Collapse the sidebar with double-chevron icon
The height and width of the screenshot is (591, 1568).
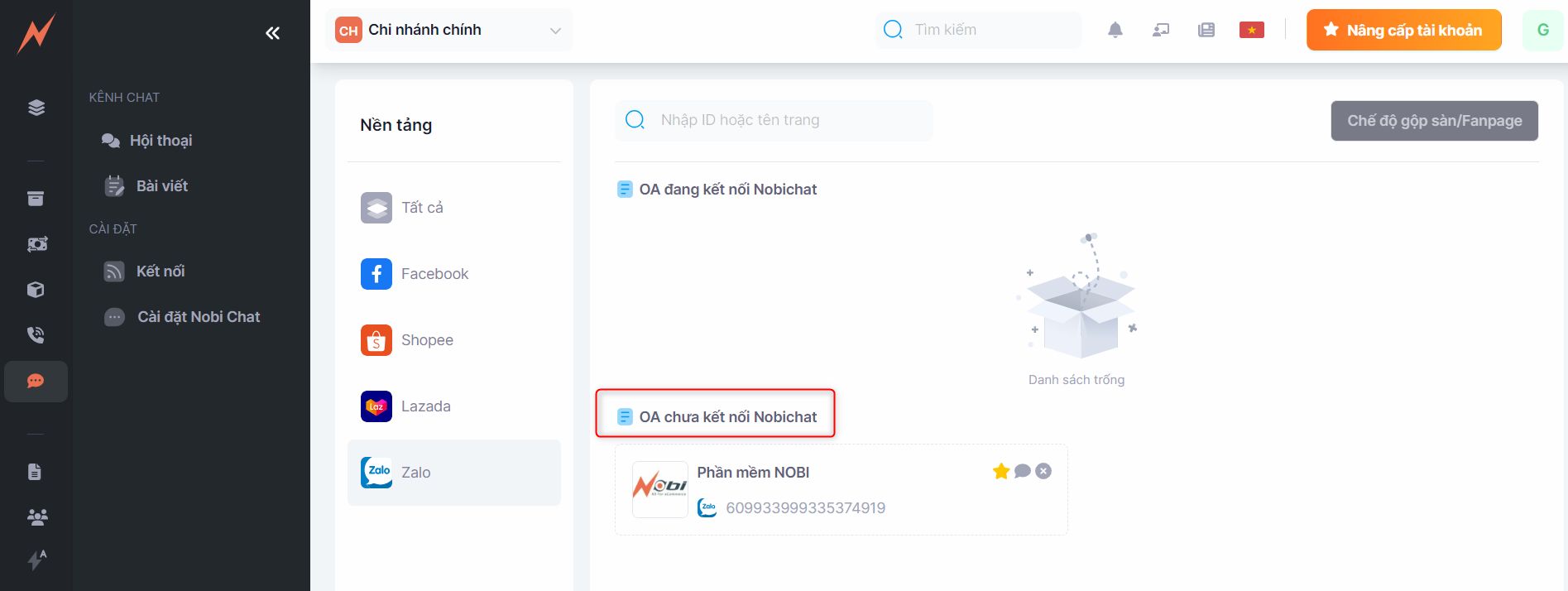click(272, 33)
